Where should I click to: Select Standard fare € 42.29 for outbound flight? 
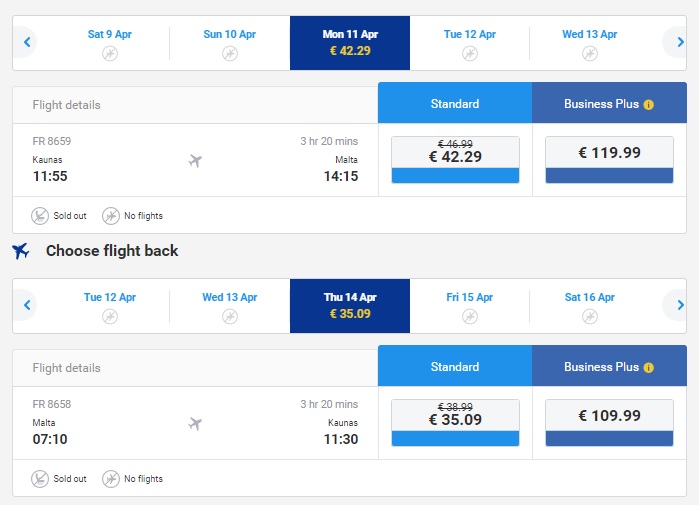(x=455, y=160)
